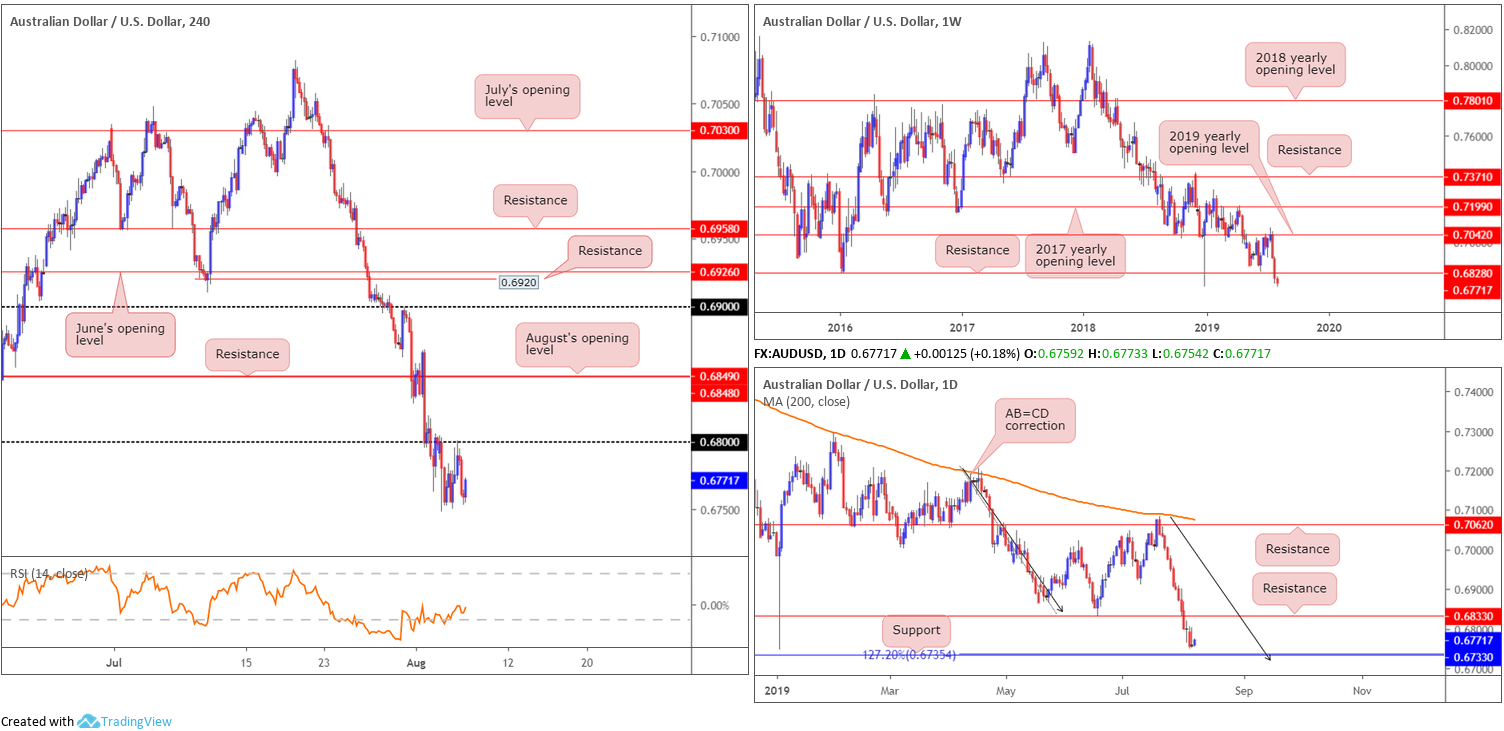The width and height of the screenshot is (1504, 731).
Task: Select the 'June's opening level' callout
Action: click(120, 334)
